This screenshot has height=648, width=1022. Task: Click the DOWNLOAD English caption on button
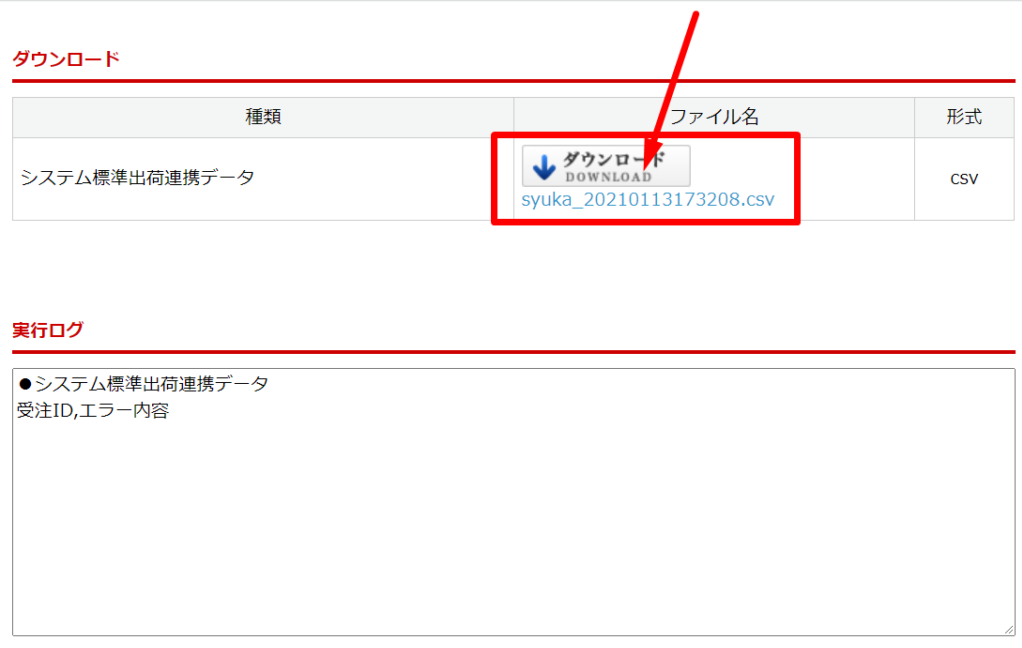[609, 177]
